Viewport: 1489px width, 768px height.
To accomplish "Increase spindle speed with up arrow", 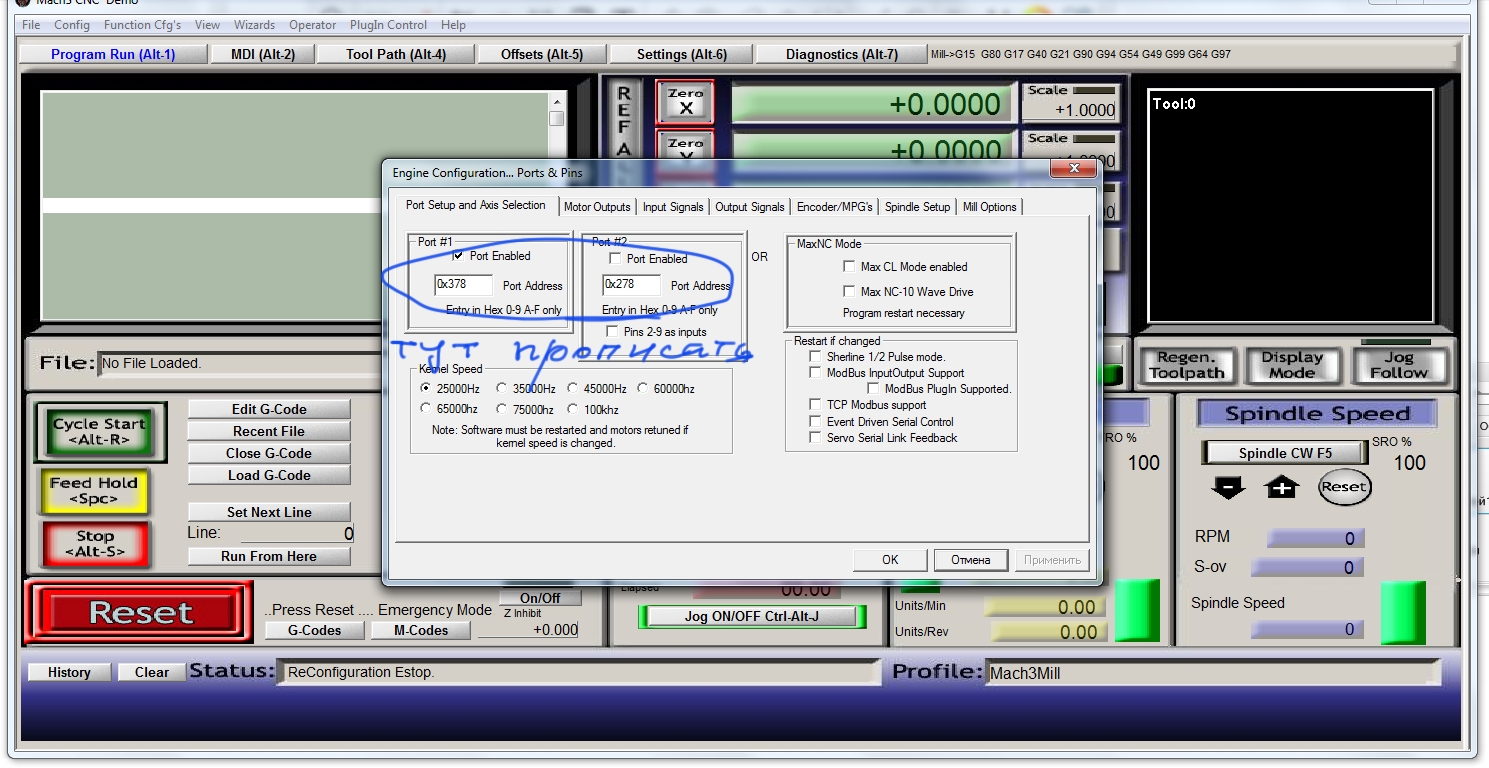I will [1281, 487].
